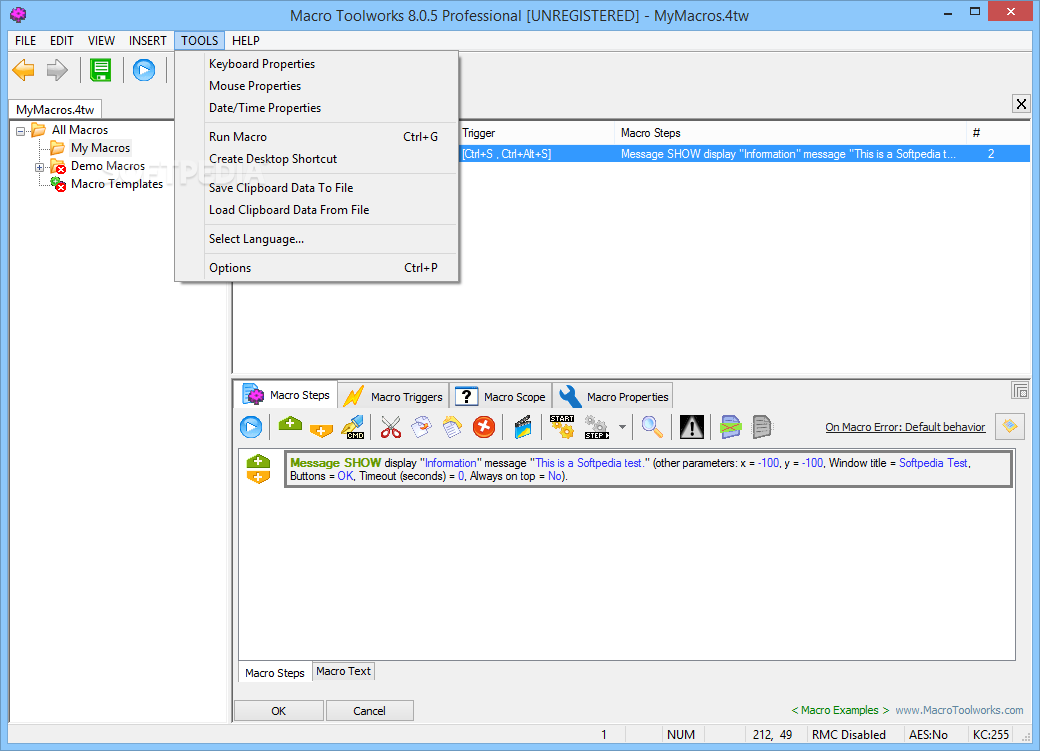Switch to the Macro Triggers tab

394,396
